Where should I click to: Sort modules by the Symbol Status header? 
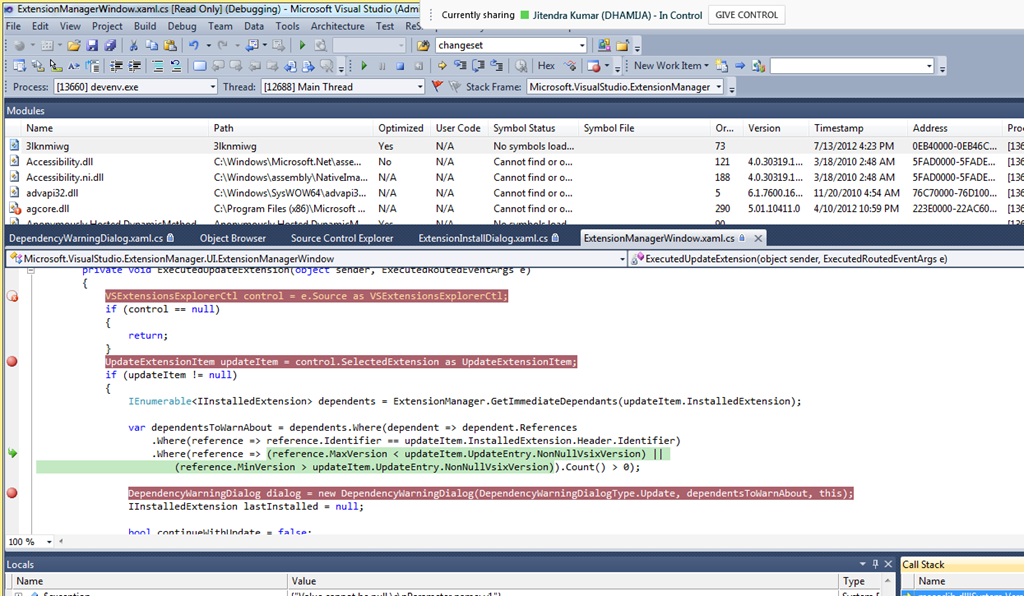(x=533, y=128)
